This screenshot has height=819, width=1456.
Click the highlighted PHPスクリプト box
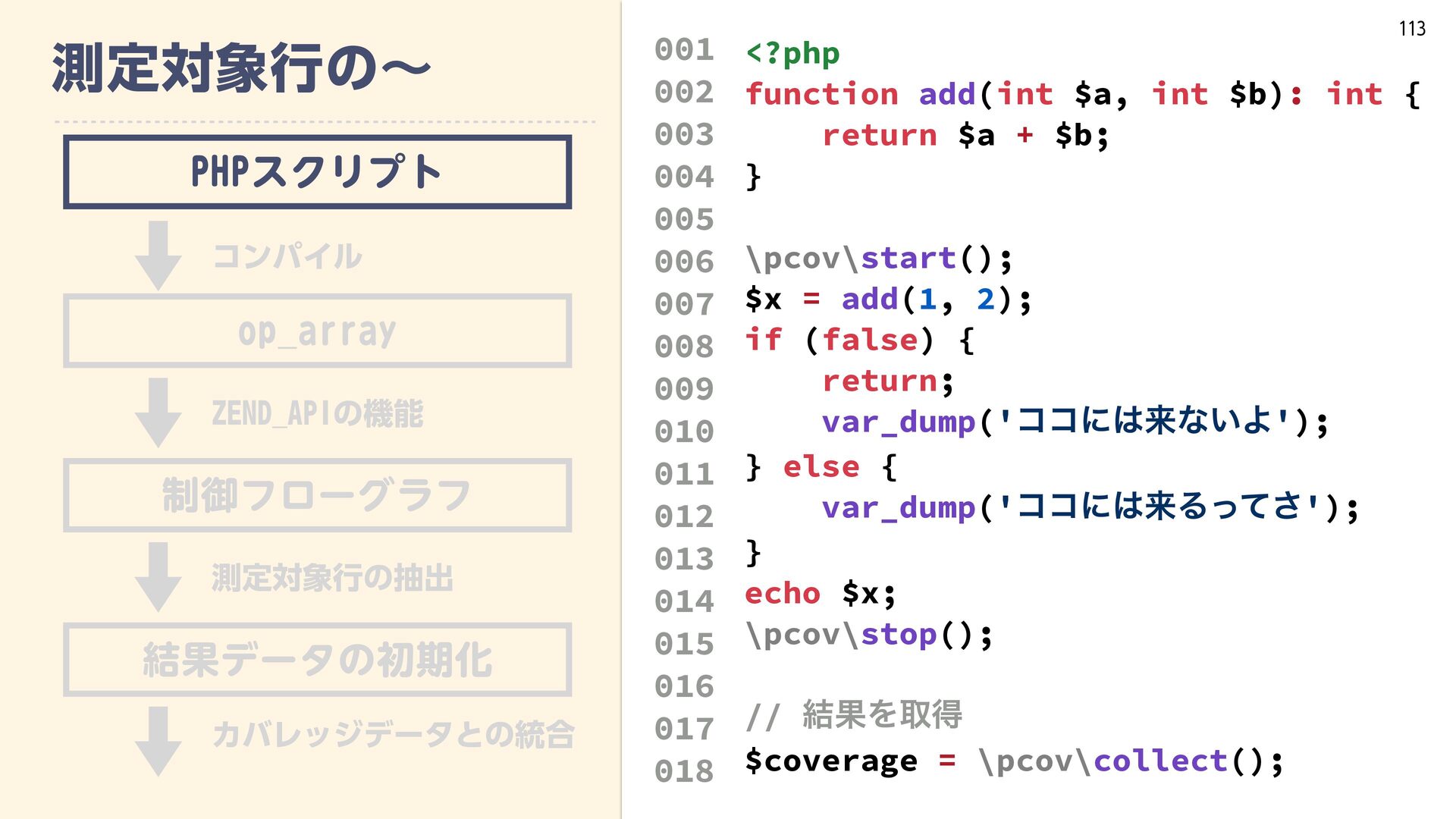317,171
